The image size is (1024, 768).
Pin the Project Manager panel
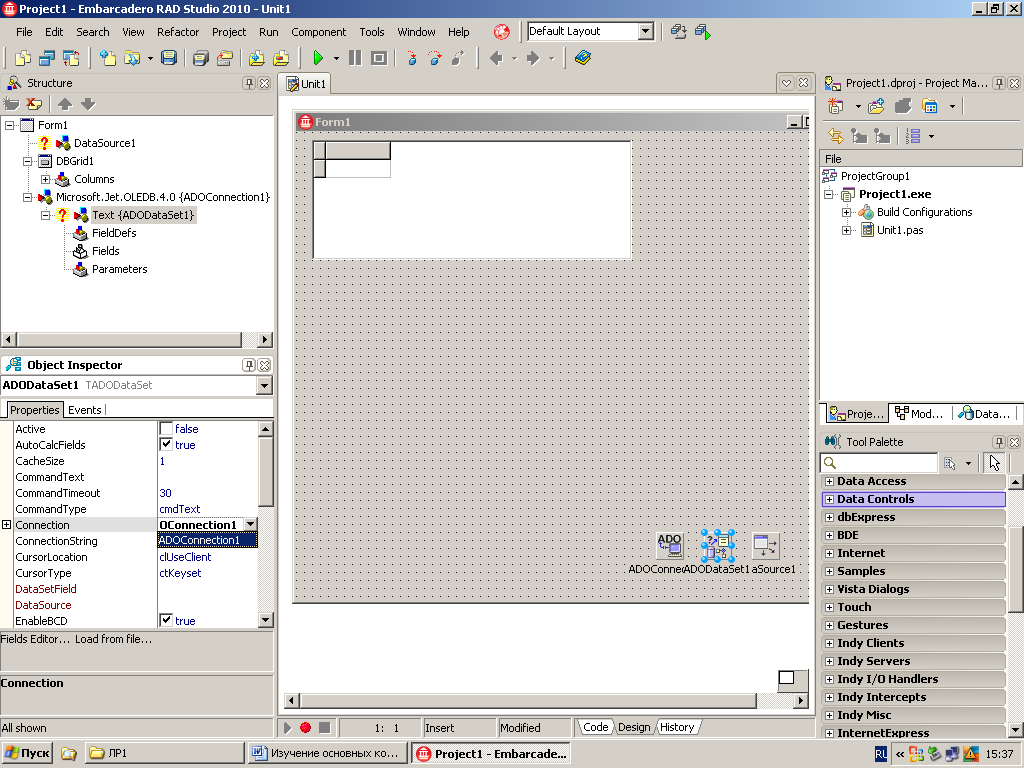pyautogui.click(x=999, y=83)
